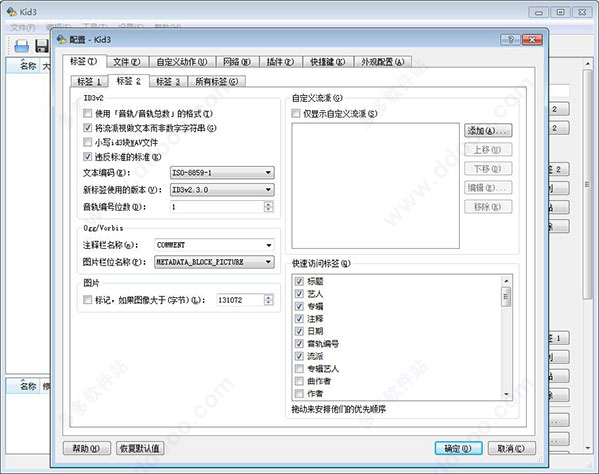Click spinner on image size 131072 field
599x474 pixels.
tap(269, 300)
